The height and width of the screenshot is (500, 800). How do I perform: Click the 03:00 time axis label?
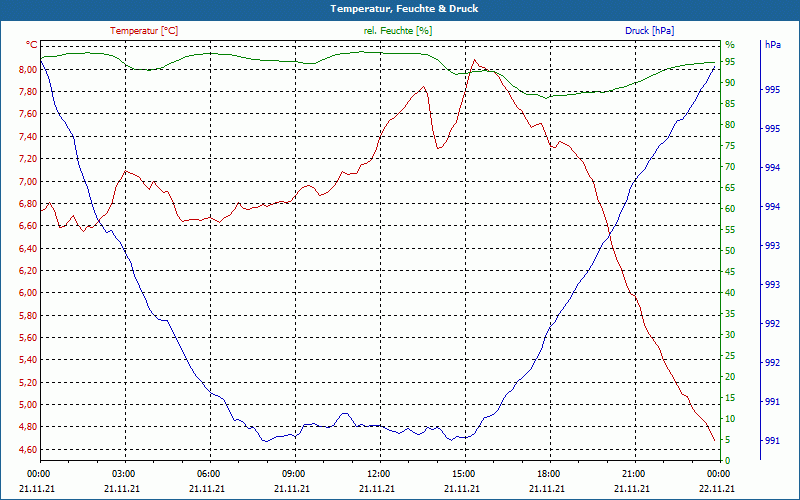pyautogui.click(x=122, y=474)
